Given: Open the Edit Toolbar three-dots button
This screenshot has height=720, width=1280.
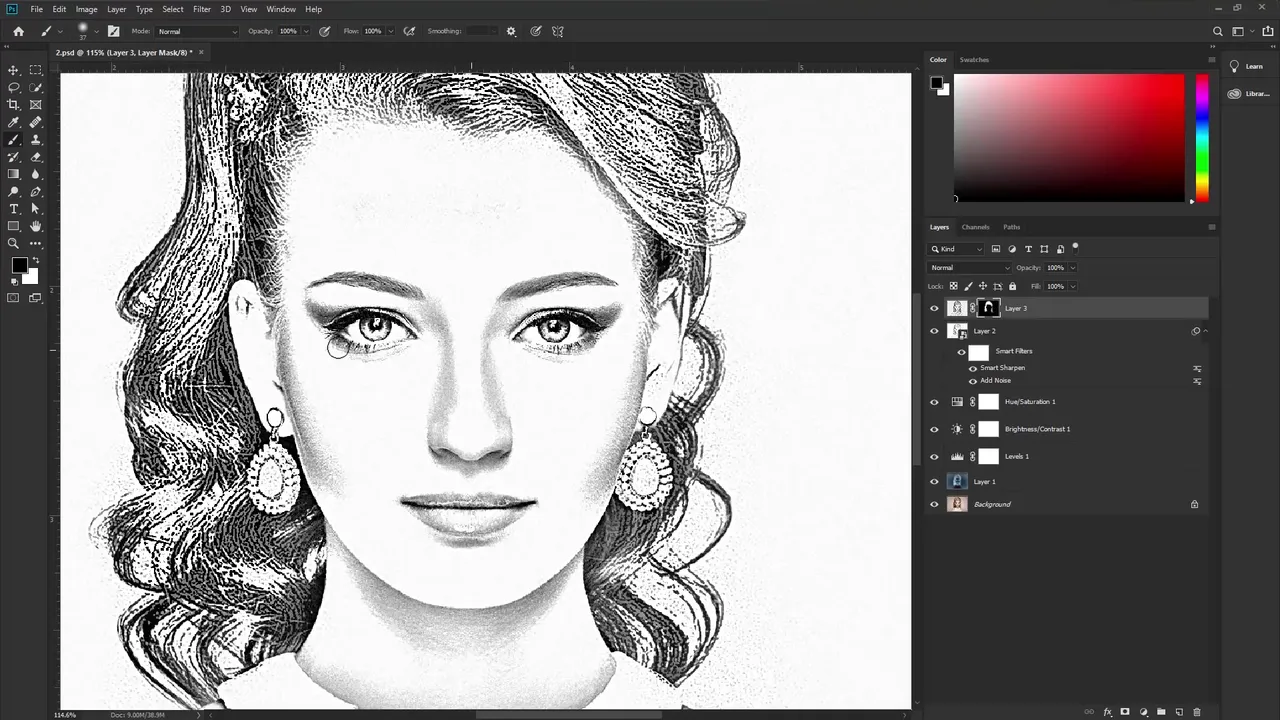Looking at the screenshot, I should pyautogui.click(x=36, y=243).
